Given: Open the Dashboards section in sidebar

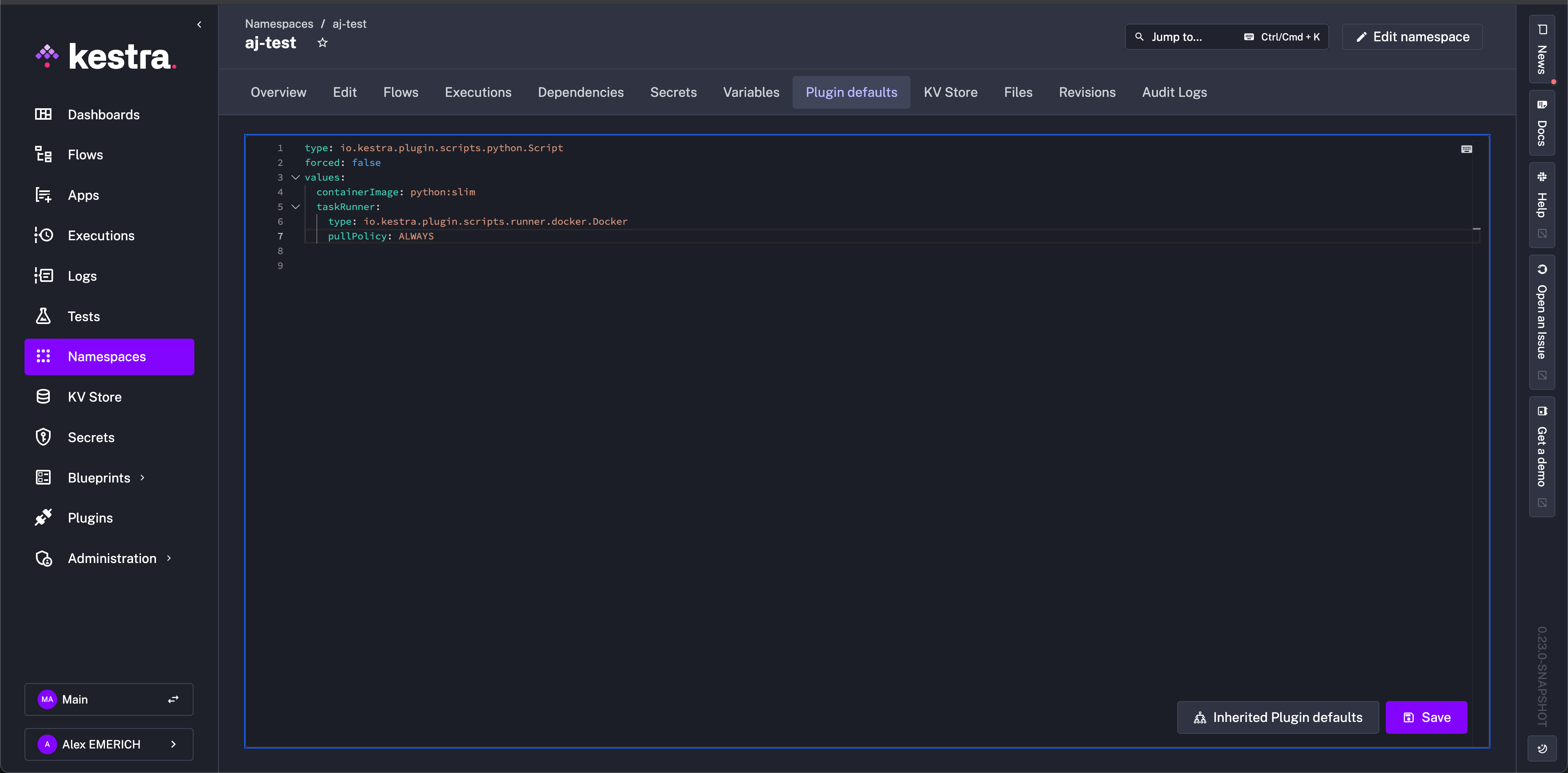Looking at the screenshot, I should pos(103,114).
